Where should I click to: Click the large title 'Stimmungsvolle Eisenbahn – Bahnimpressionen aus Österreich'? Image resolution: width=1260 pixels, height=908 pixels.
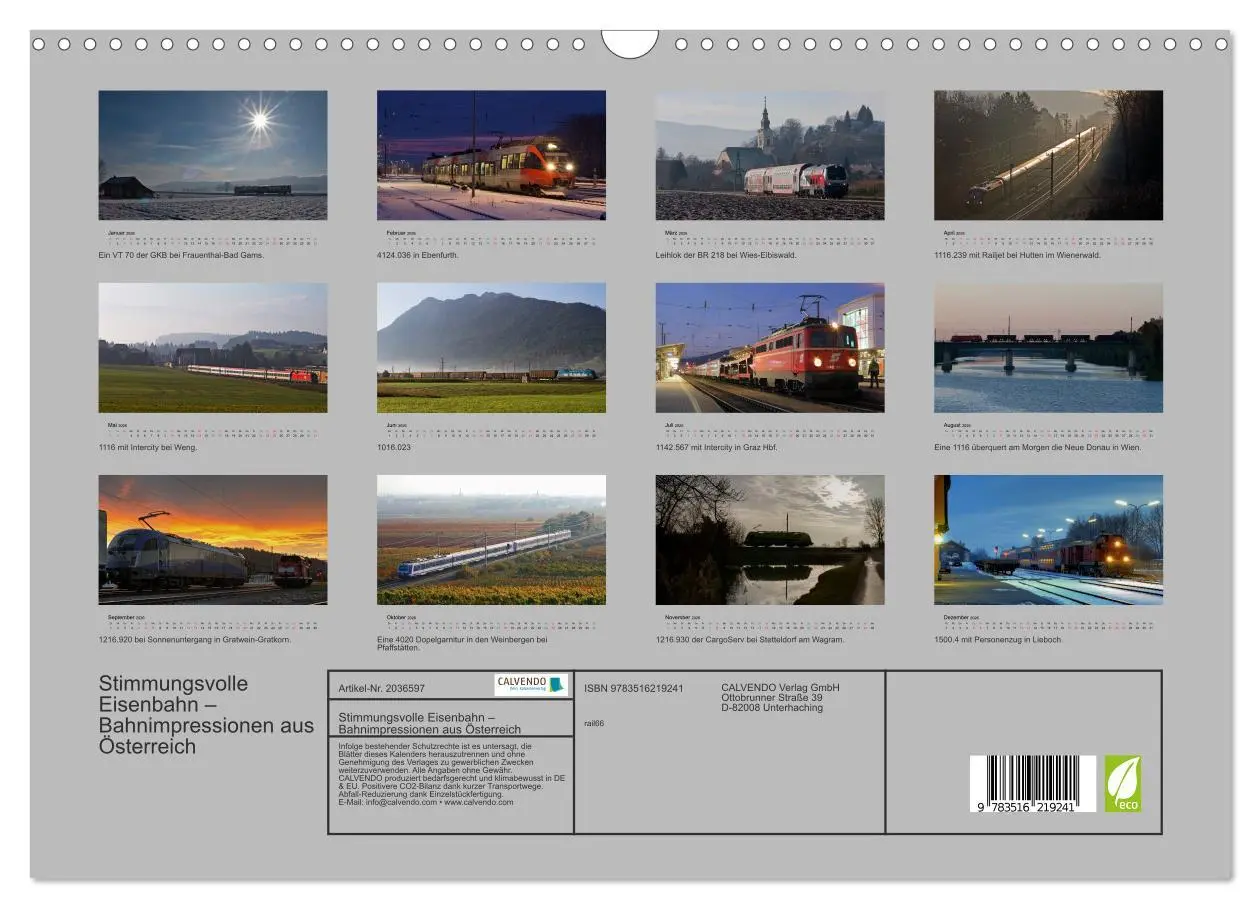coord(206,715)
